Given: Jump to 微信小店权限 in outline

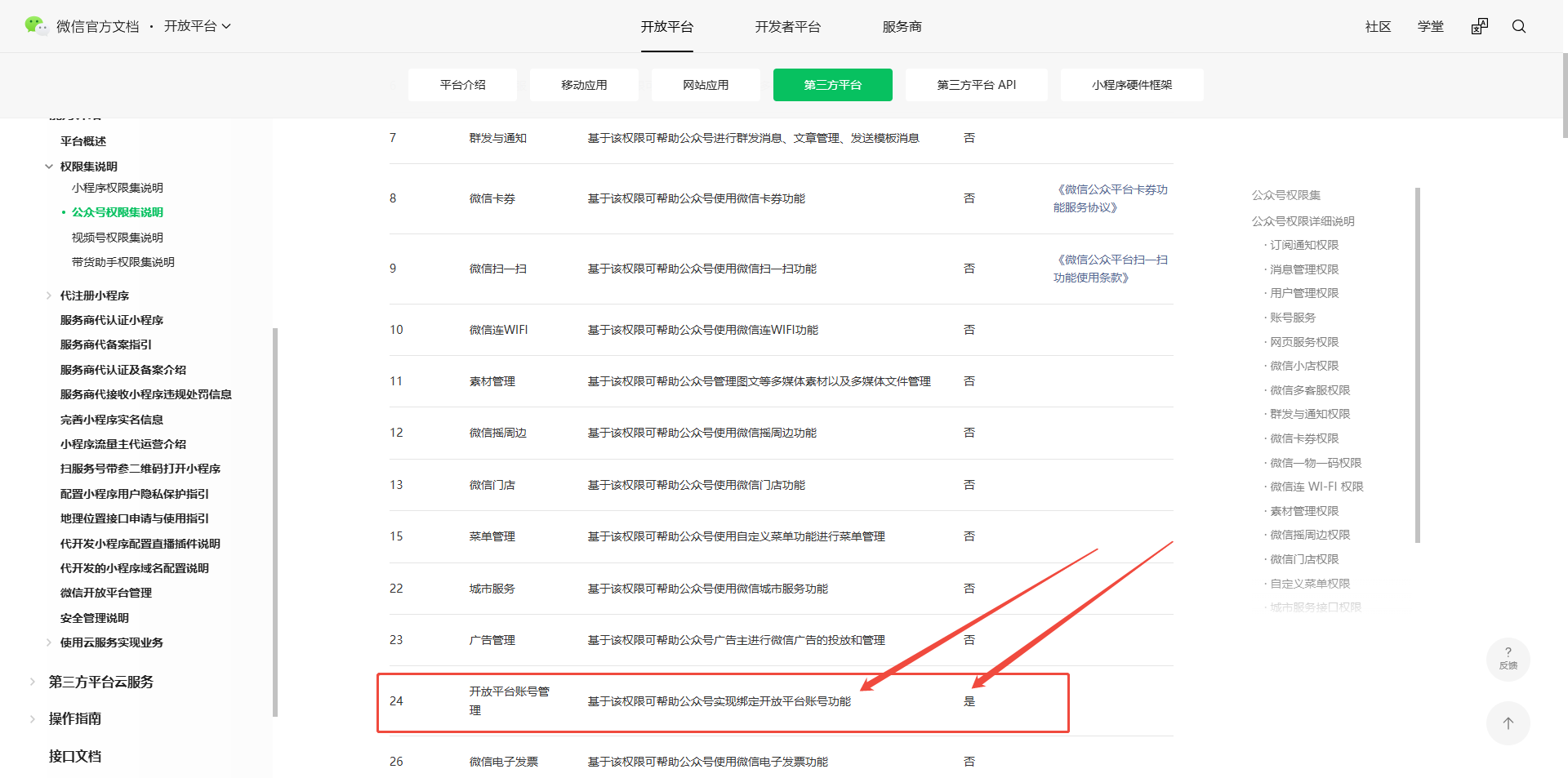Looking at the screenshot, I should (x=1304, y=366).
